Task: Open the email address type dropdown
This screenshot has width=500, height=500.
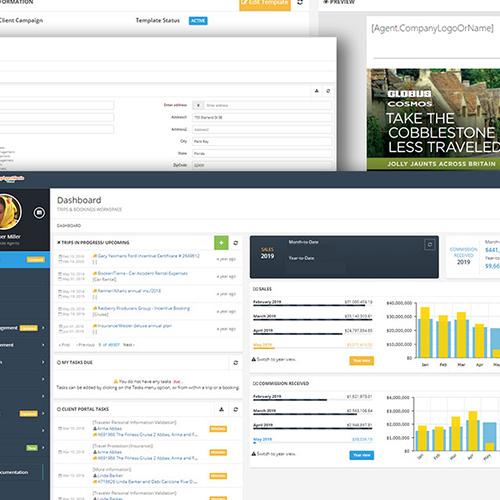Action: (x=198, y=105)
